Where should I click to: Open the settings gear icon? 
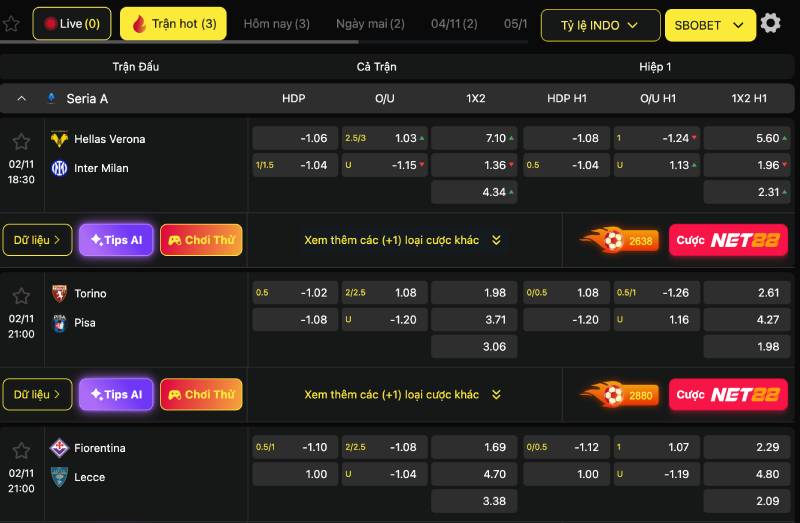coord(770,23)
